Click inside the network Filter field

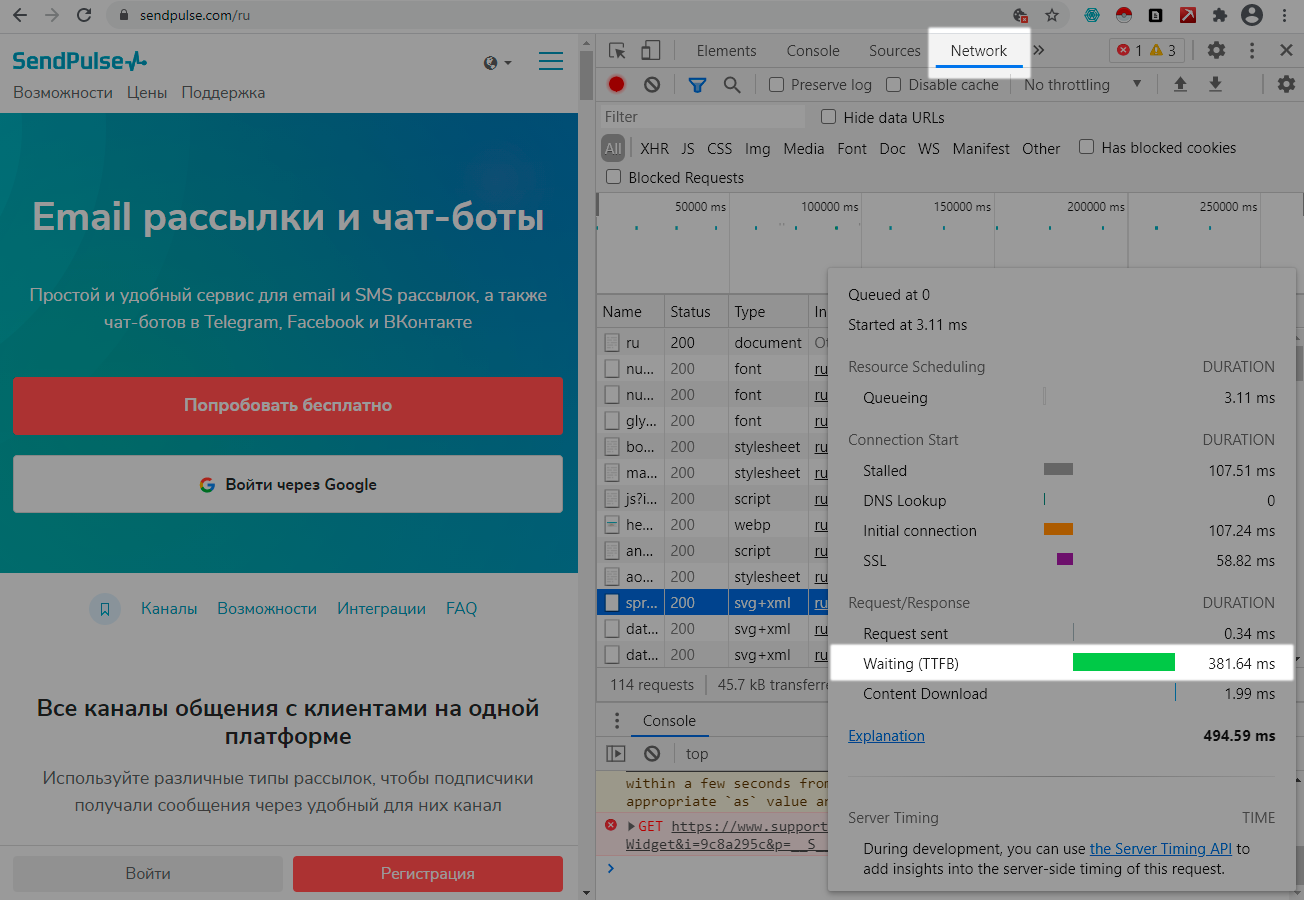click(703, 117)
